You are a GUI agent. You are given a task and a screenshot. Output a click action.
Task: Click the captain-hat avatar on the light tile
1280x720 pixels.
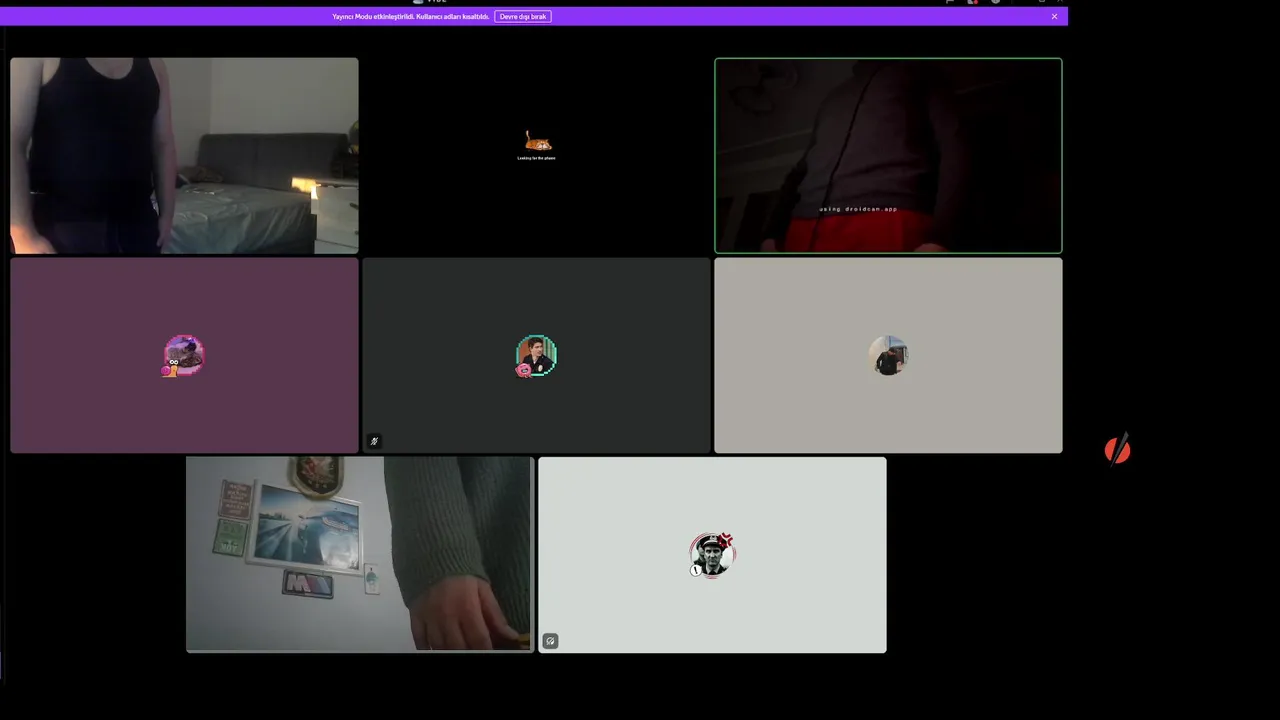[x=712, y=555]
